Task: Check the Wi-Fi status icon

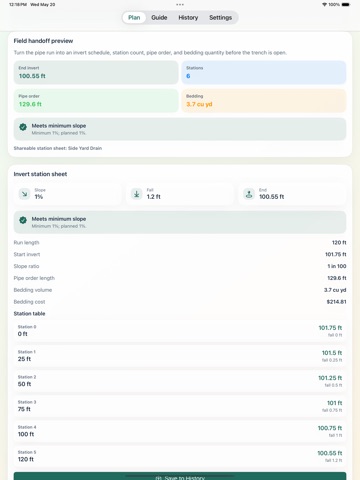Action: (x=324, y=5)
